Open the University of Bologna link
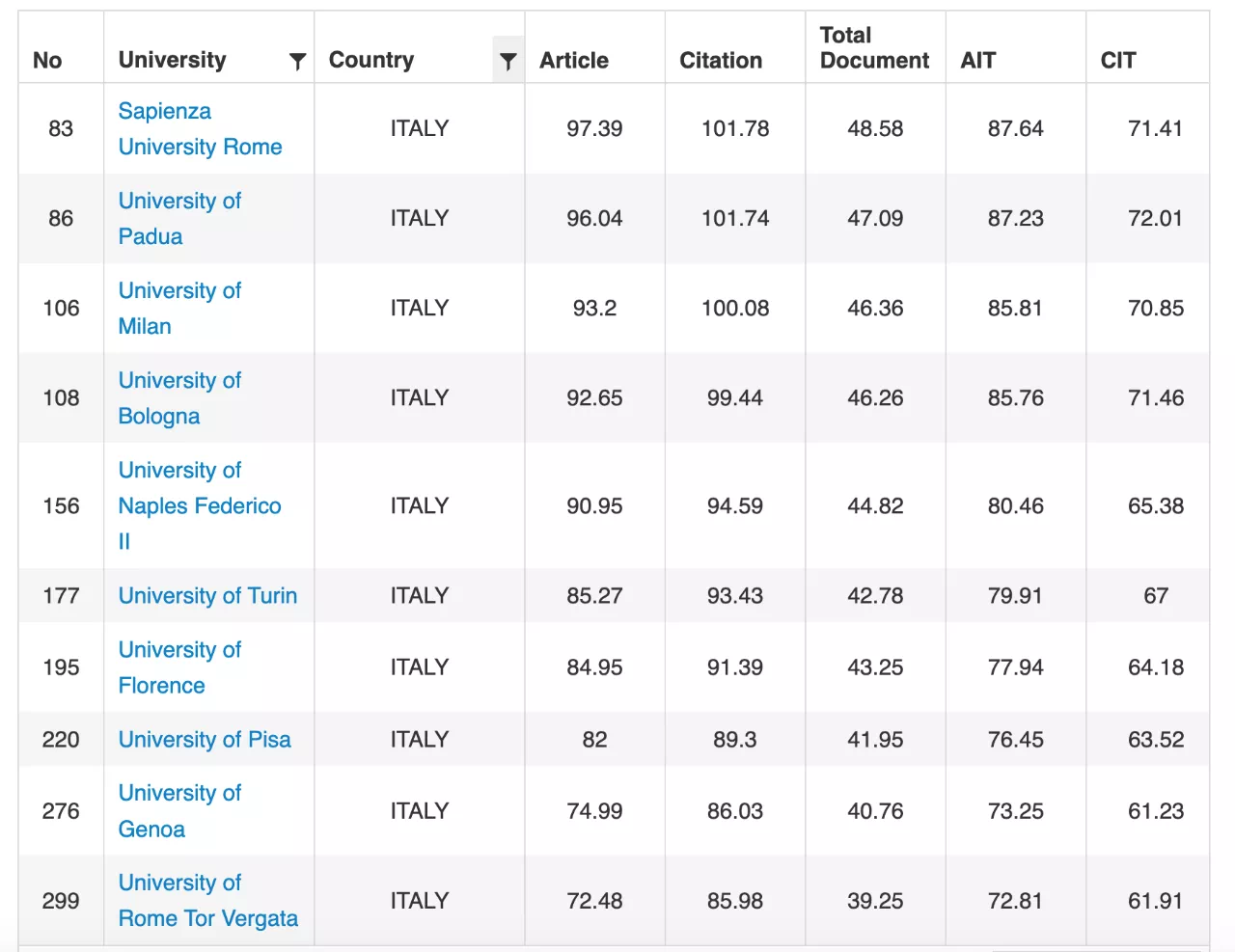The width and height of the screenshot is (1235, 952). coord(179,397)
